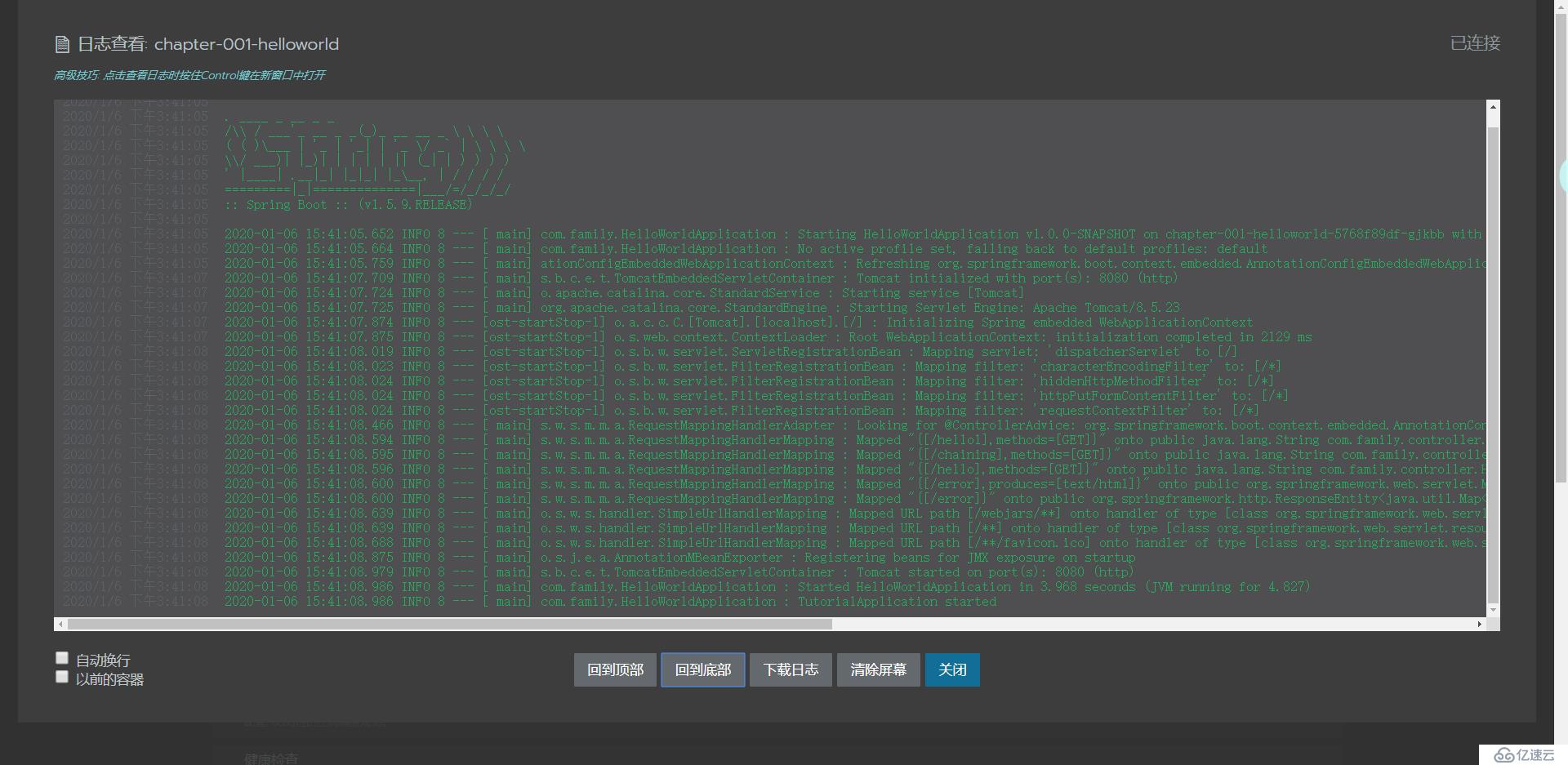This screenshot has width=1568, height=765.
Task: Click the 'Mapped URL path [/webjars/**]' line
Action: (x=855, y=514)
